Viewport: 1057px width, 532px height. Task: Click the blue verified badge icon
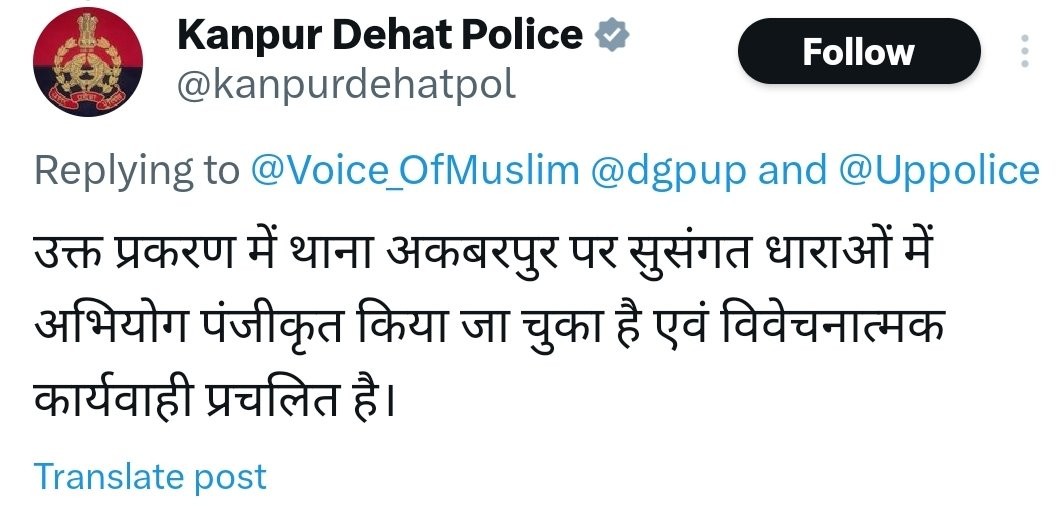612,35
